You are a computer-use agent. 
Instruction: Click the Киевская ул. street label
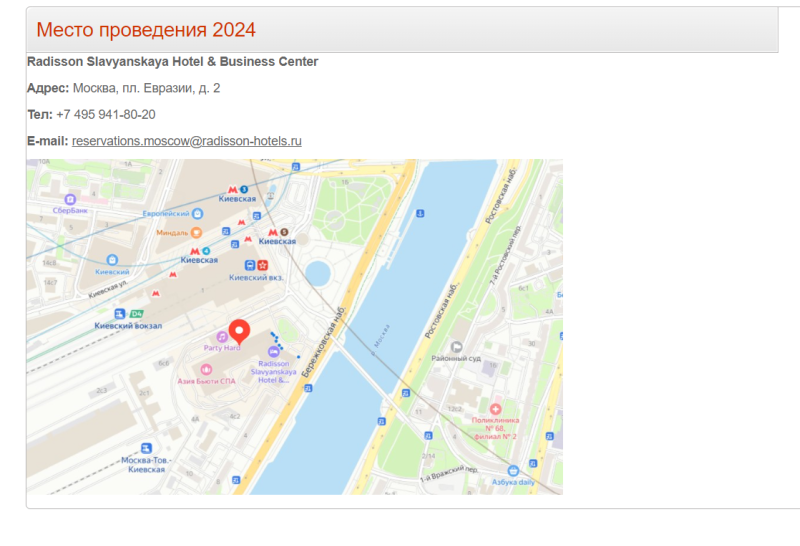pyautogui.click(x=108, y=289)
